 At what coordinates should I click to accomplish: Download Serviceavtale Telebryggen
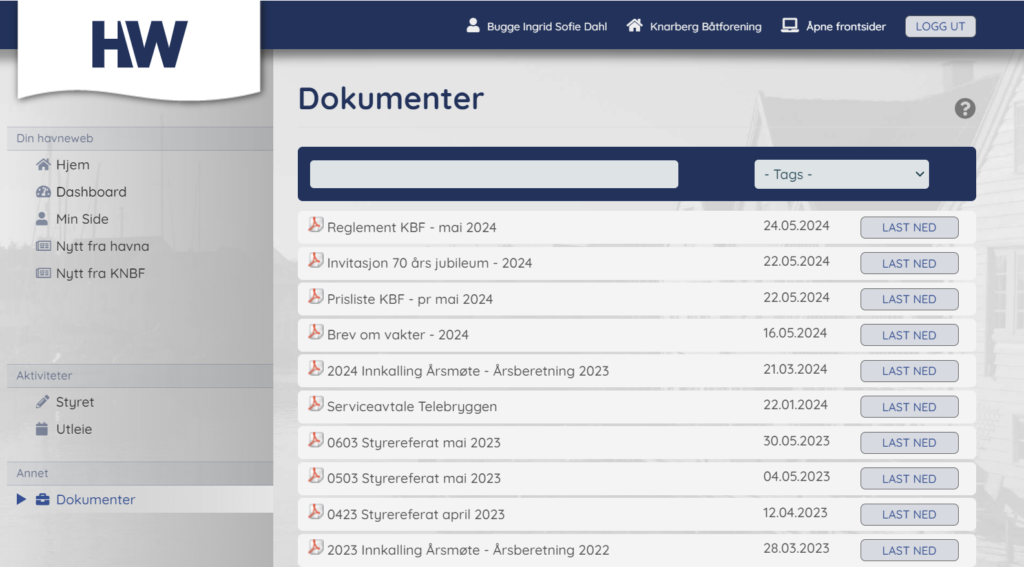click(909, 407)
